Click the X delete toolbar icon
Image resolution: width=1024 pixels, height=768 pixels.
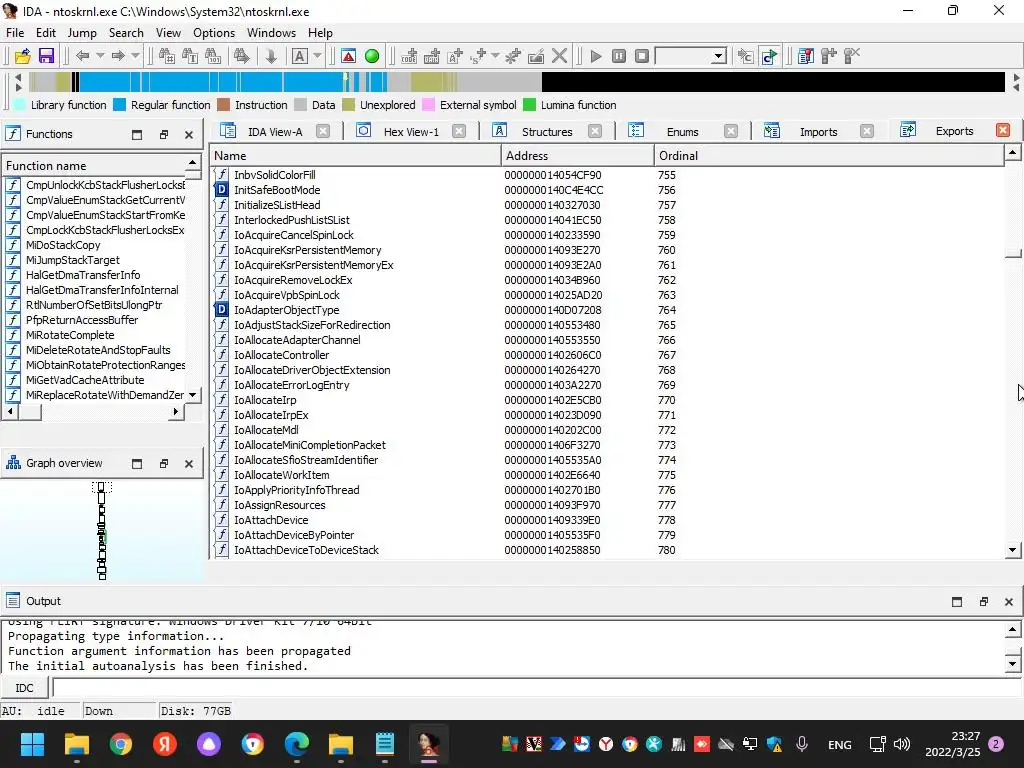(559, 56)
